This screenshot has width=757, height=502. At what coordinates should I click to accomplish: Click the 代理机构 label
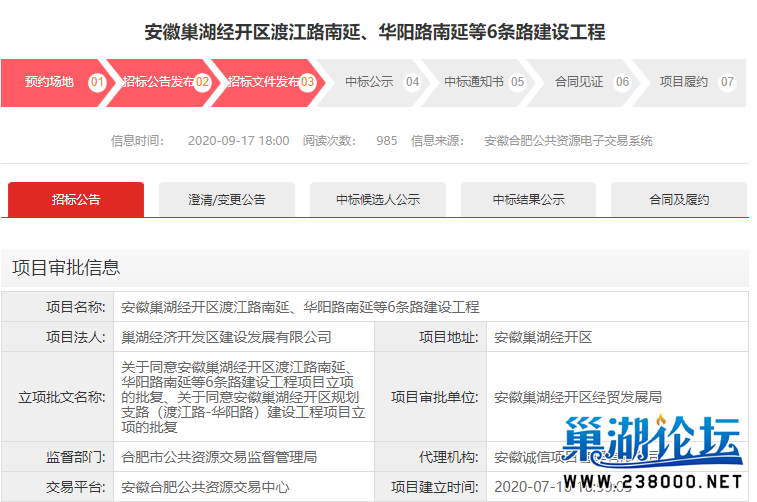coord(449,457)
